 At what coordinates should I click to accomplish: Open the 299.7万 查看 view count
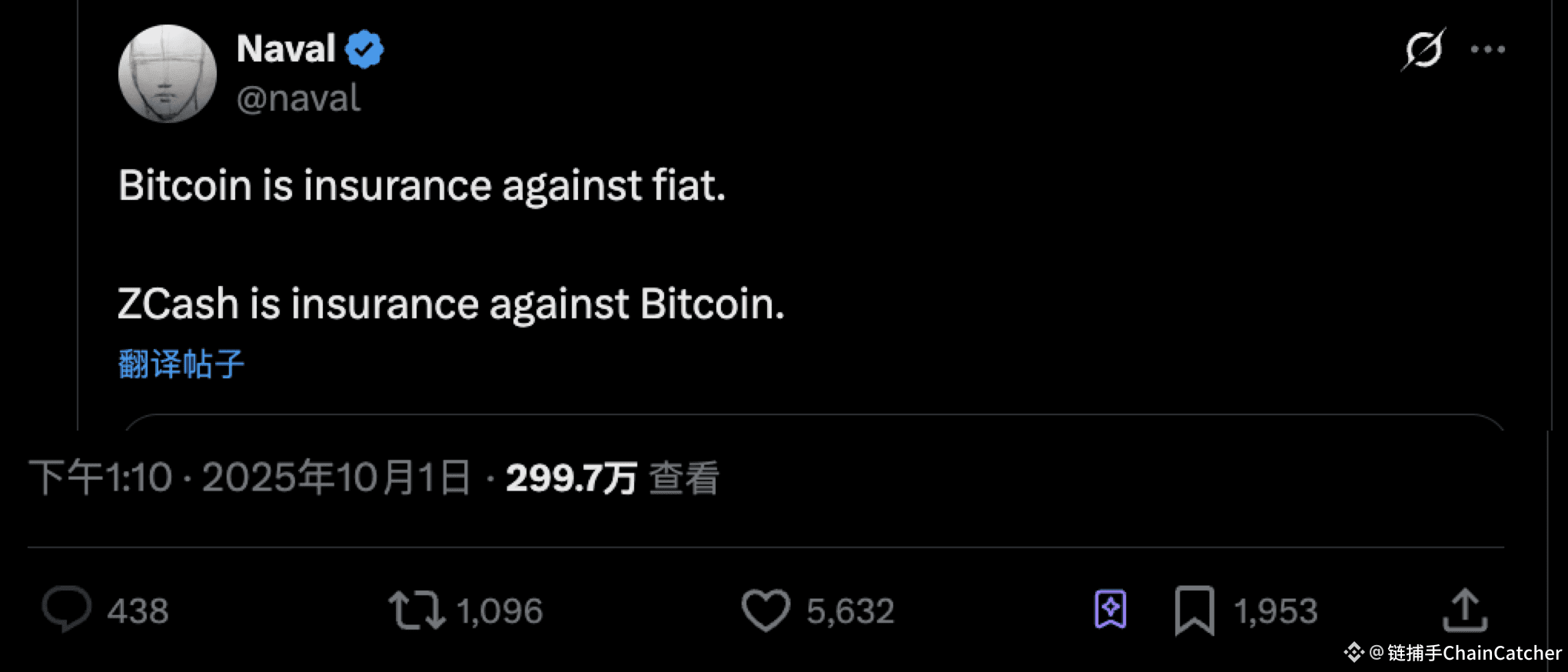pos(613,477)
